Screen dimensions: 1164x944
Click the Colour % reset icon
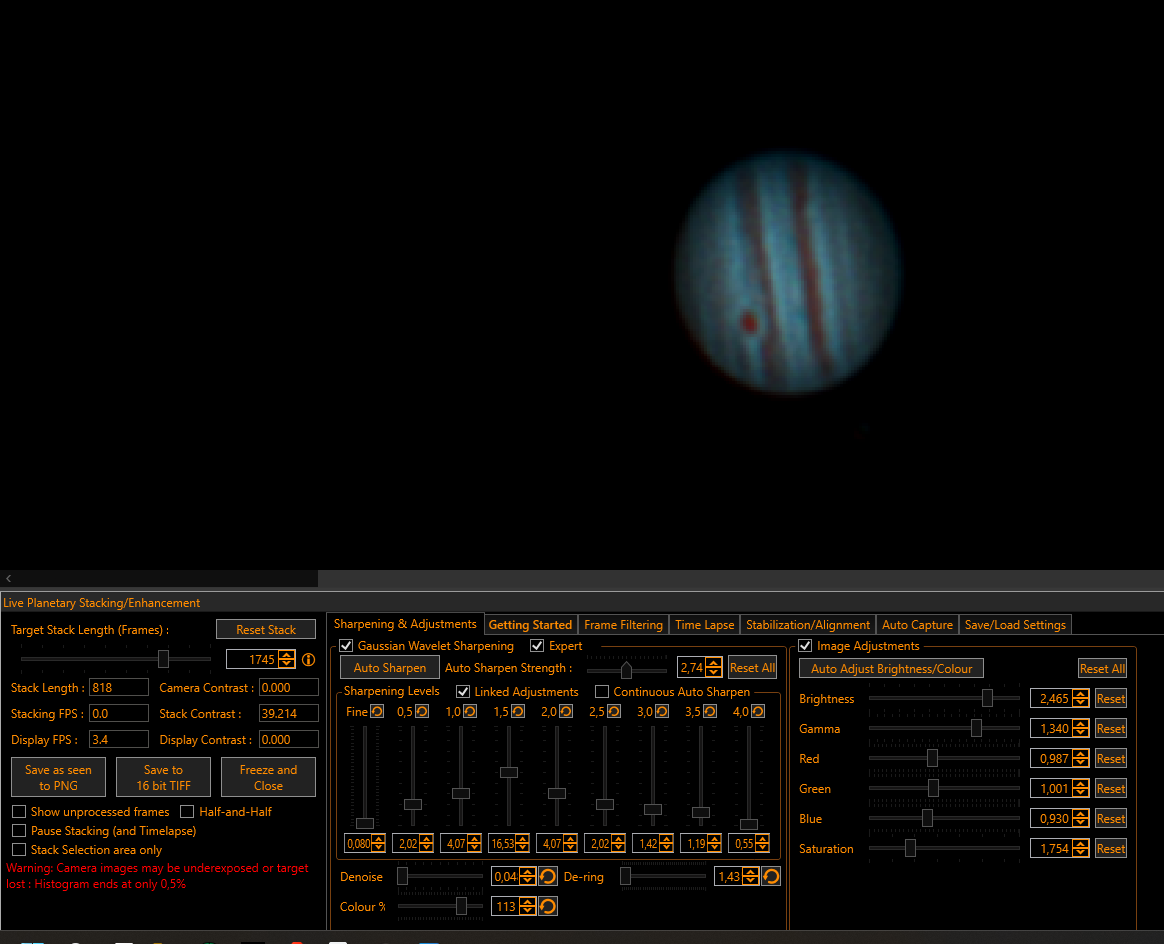click(548, 906)
